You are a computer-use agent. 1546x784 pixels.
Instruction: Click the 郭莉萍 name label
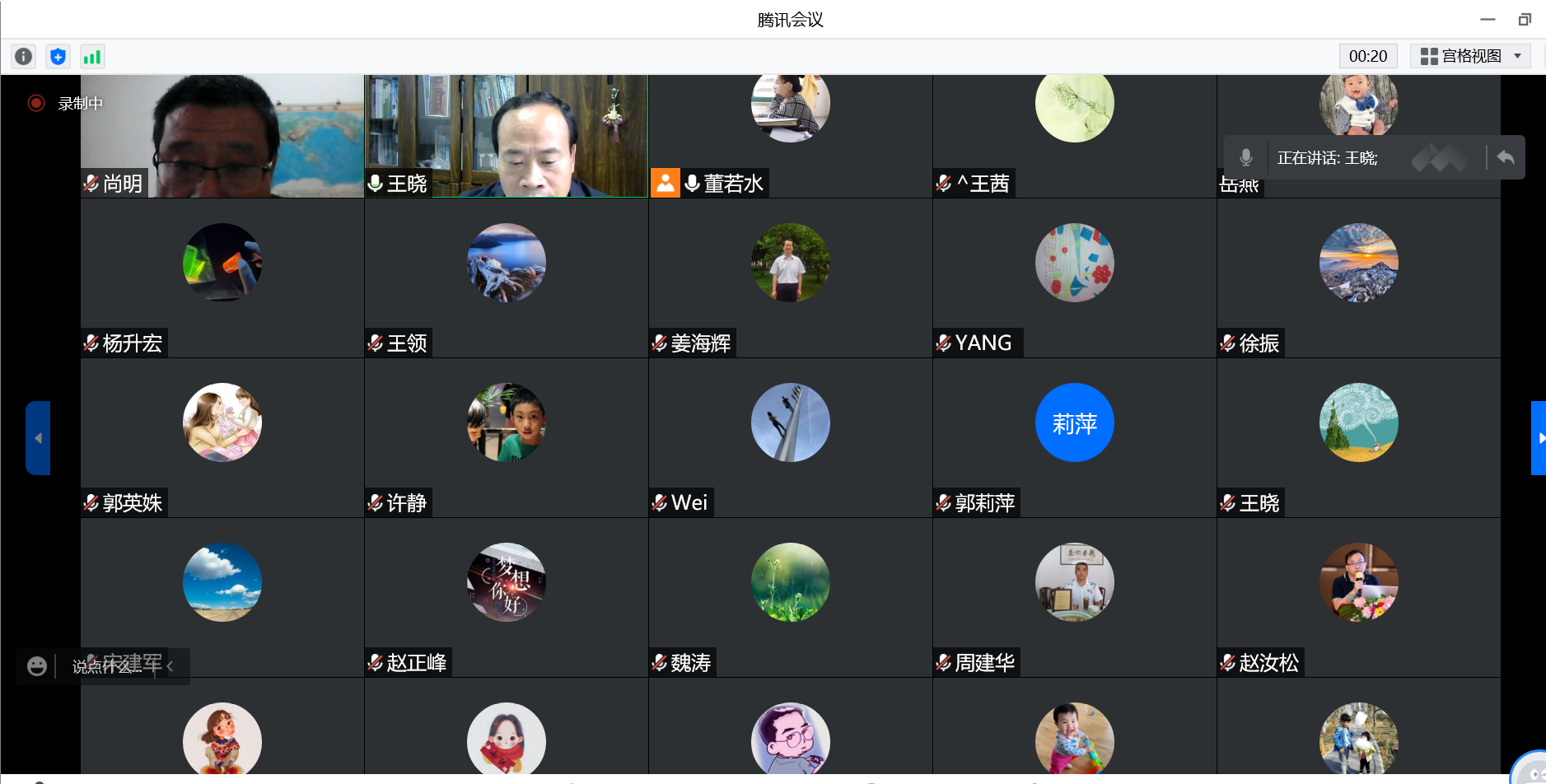(985, 503)
